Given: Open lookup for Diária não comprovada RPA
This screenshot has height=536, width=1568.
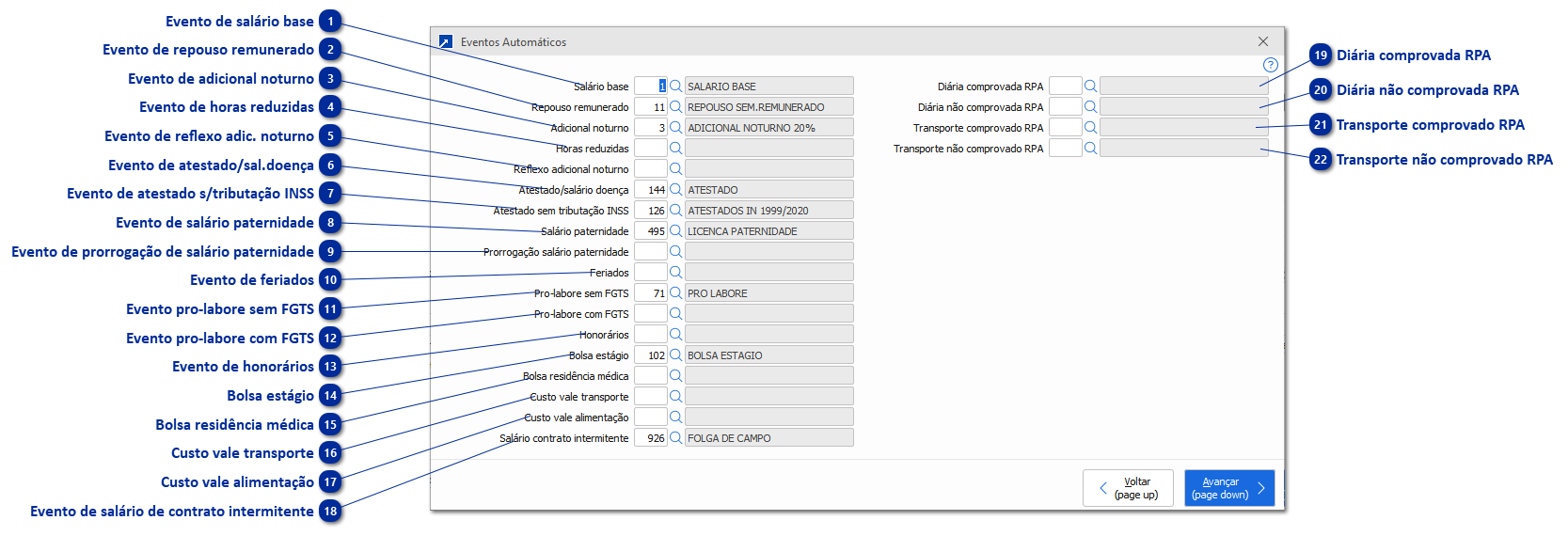Looking at the screenshot, I should [x=1090, y=106].
